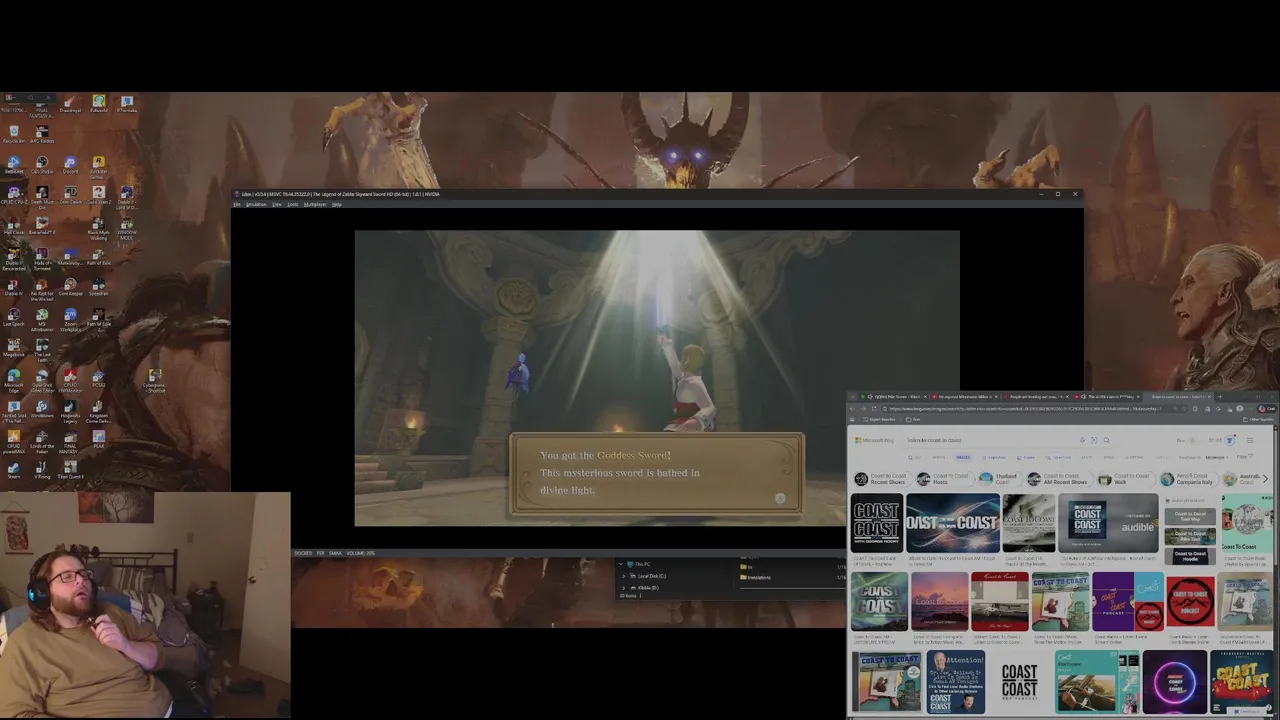Select the PEAK desktop icon
This screenshot has height=720, width=1280.
click(99, 440)
